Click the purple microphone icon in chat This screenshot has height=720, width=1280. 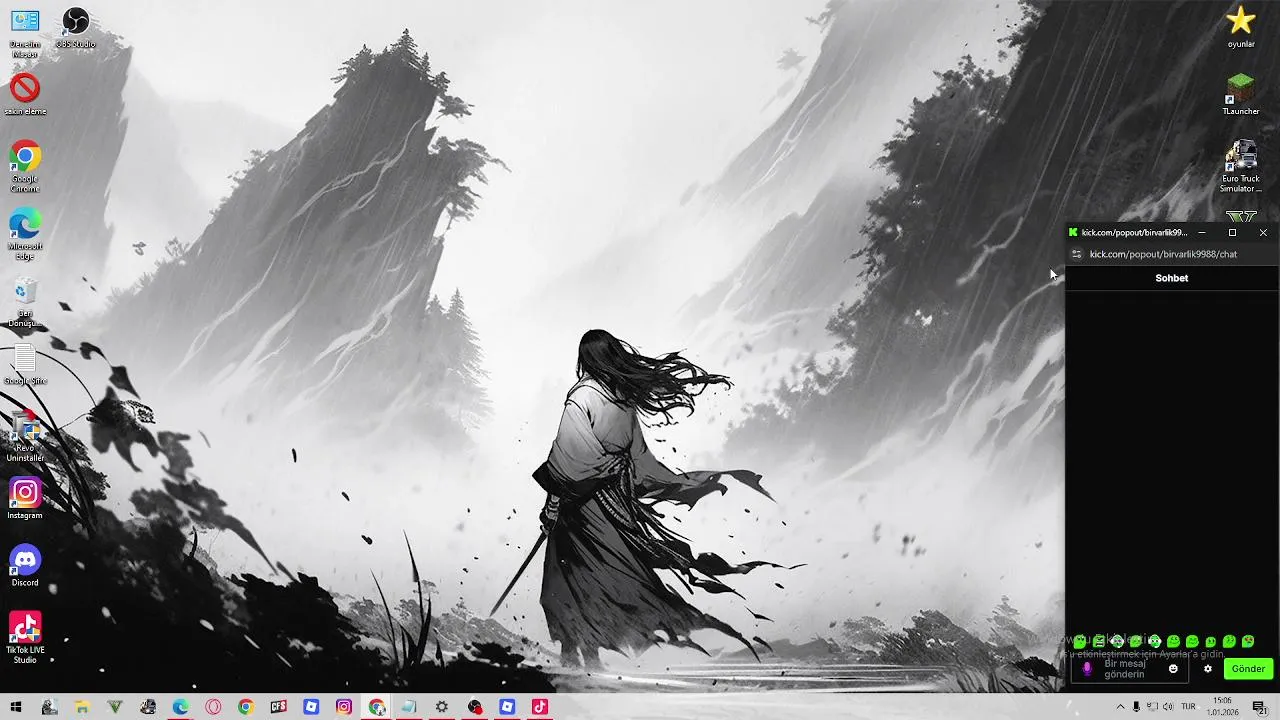(1087, 669)
